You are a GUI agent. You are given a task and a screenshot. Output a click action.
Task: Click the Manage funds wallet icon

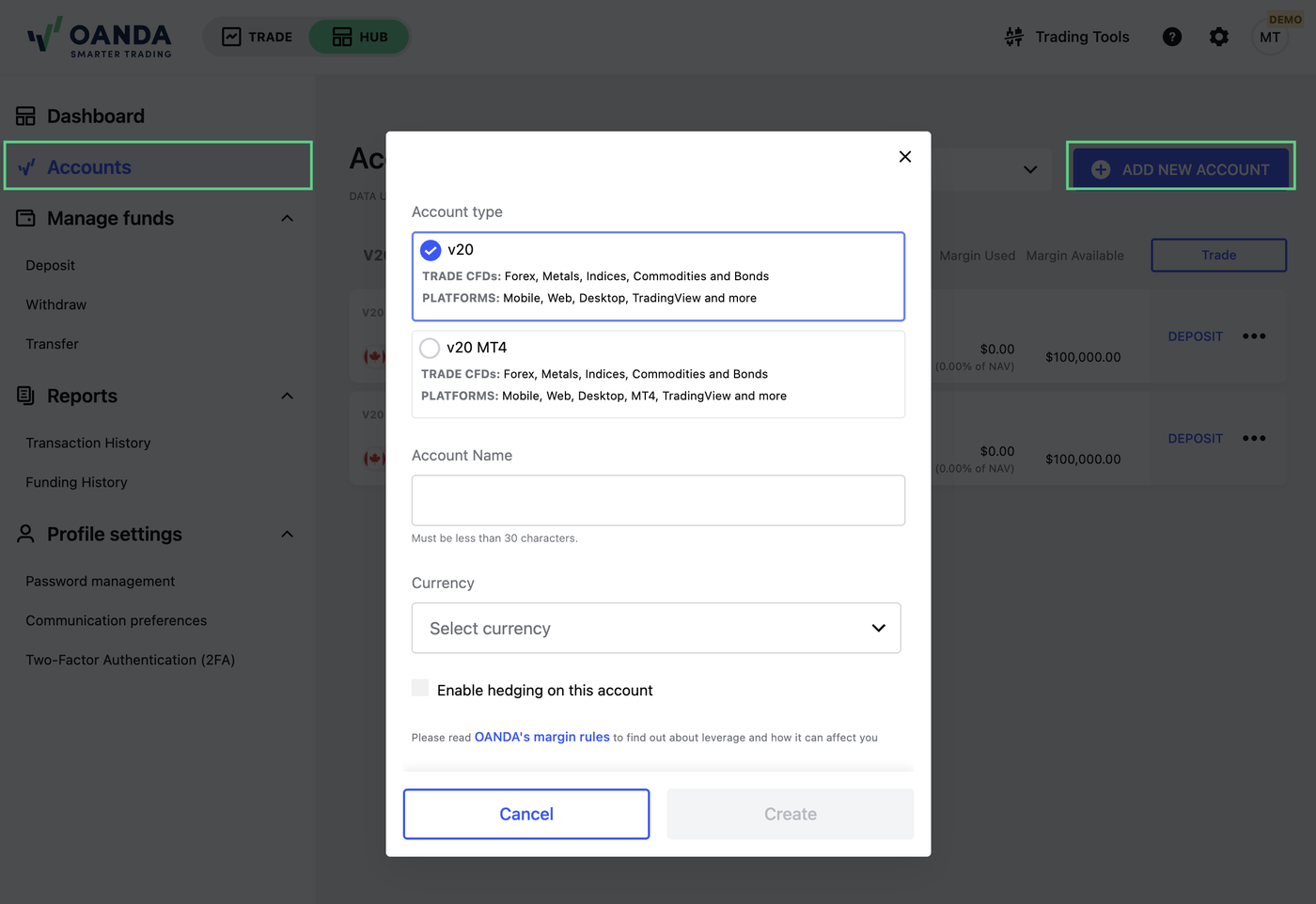tap(25, 218)
